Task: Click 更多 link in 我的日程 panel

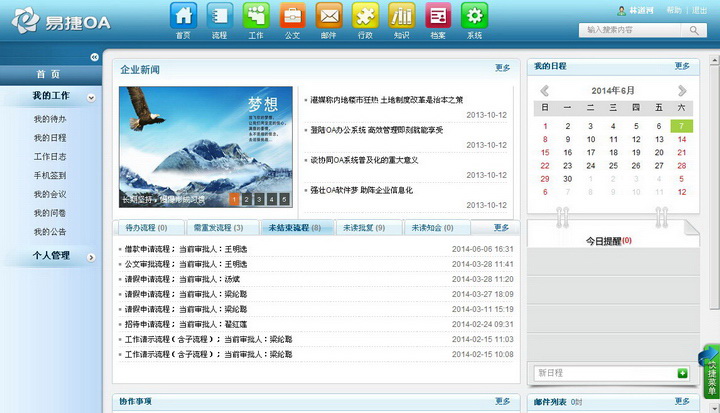Action: 682,66
